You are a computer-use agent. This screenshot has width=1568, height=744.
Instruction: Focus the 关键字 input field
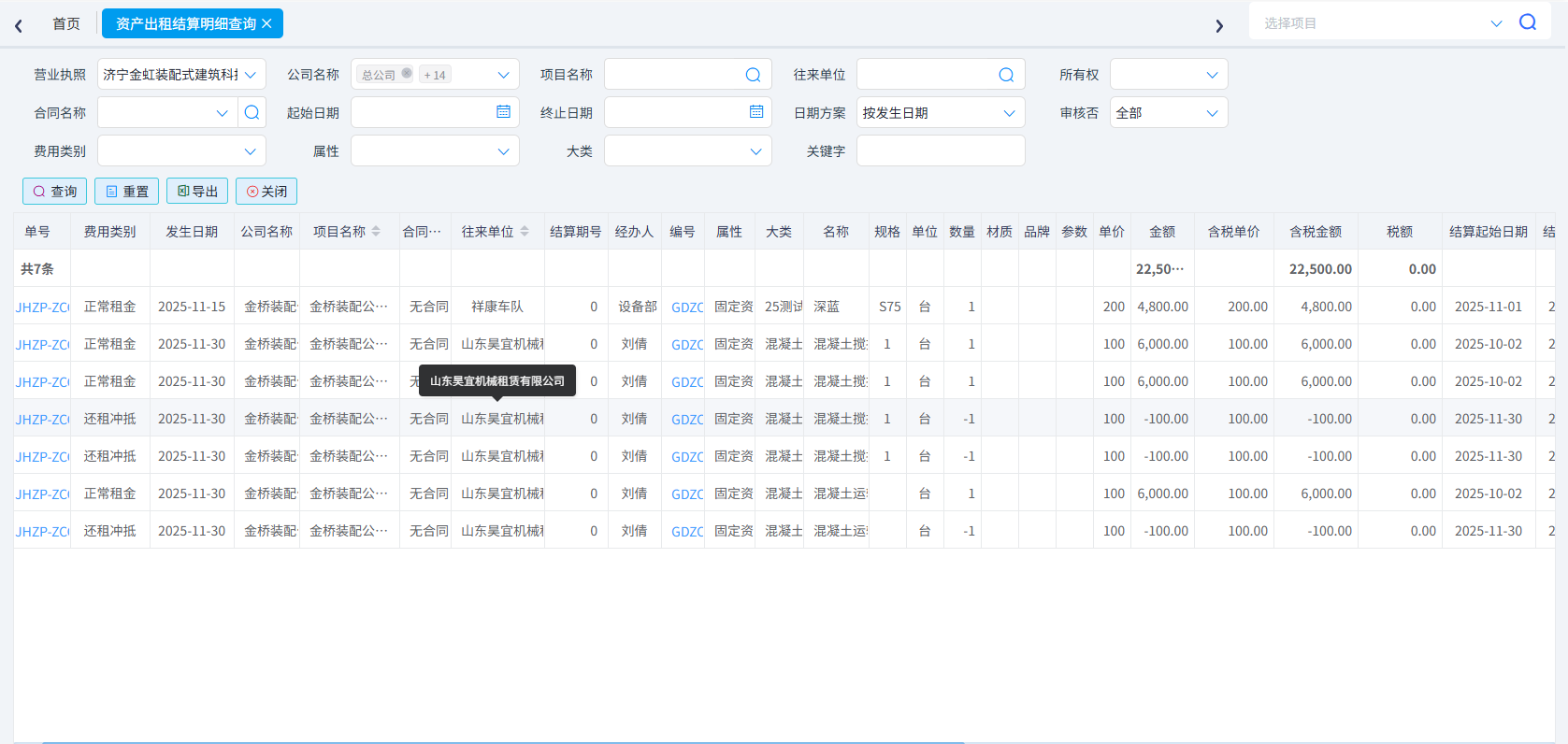point(940,151)
